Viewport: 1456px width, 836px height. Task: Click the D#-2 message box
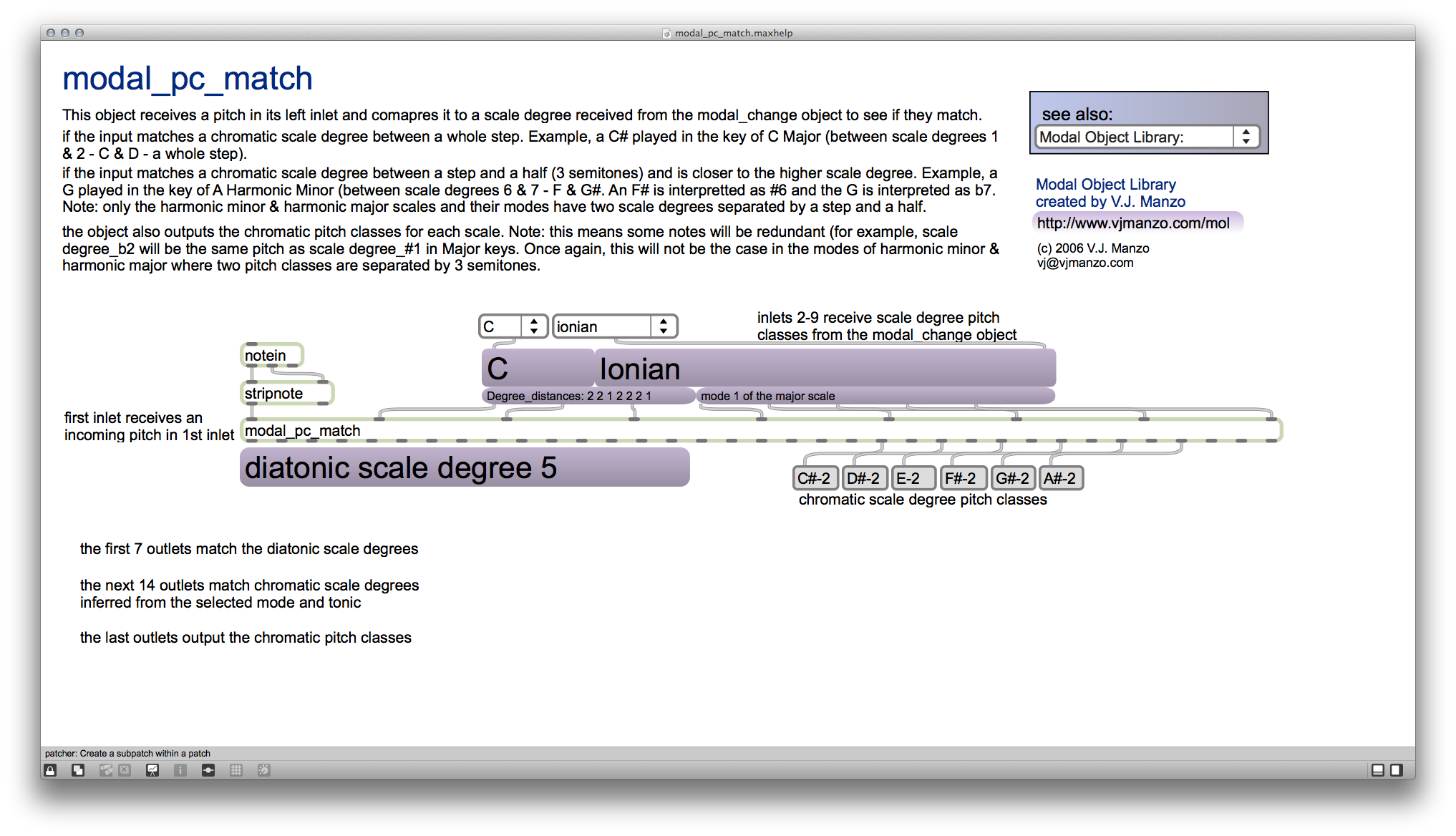click(x=865, y=478)
